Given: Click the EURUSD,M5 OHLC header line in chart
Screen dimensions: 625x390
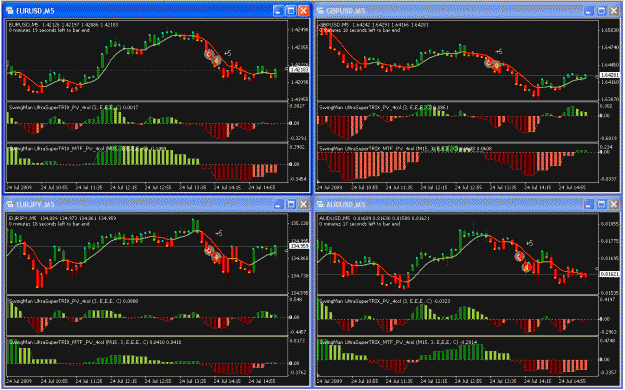Looking at the screenshot, I should tap(63, 25).
